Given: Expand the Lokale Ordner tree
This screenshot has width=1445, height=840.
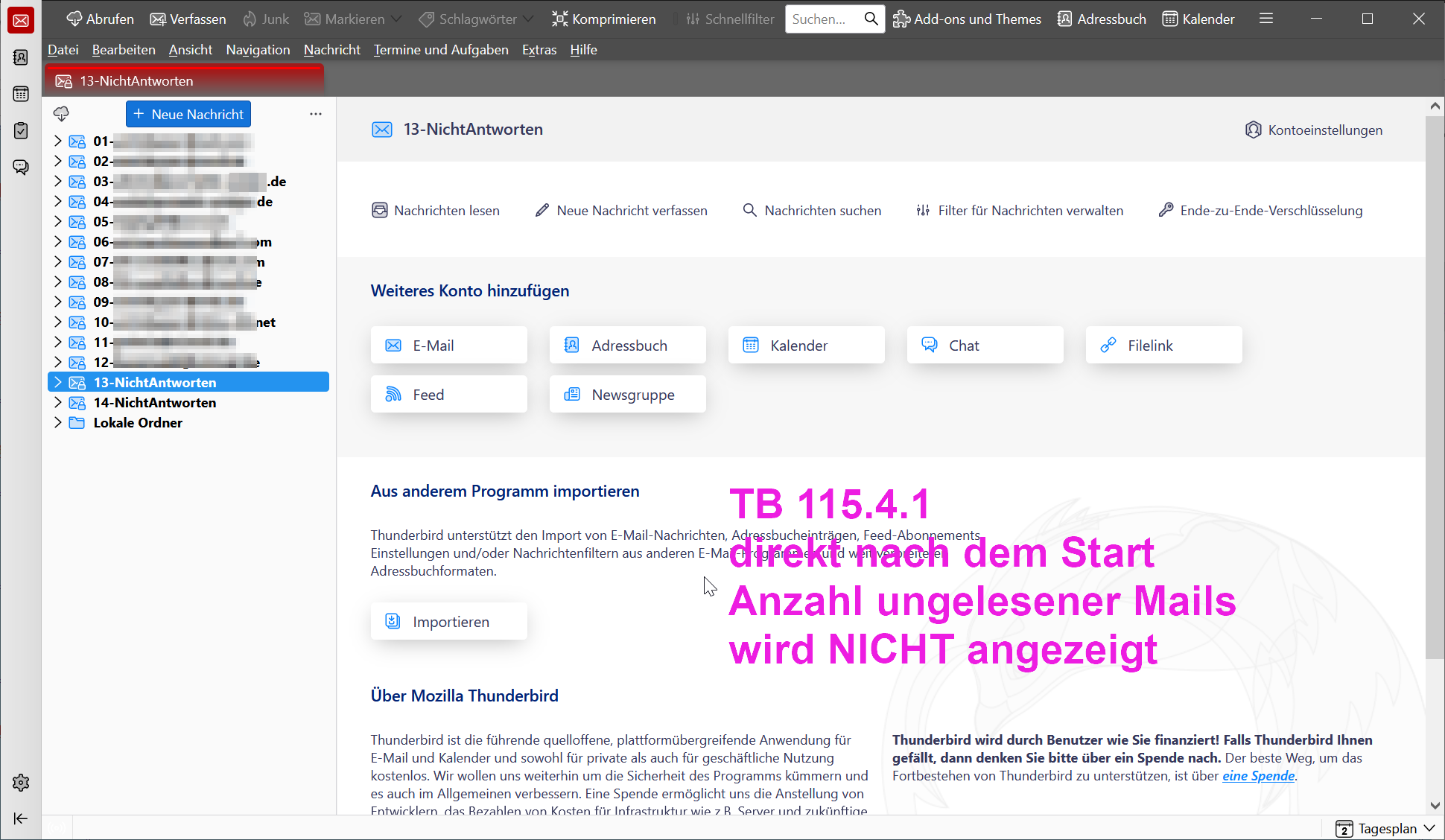Looking at the screenshot, I should pos(58,422).
